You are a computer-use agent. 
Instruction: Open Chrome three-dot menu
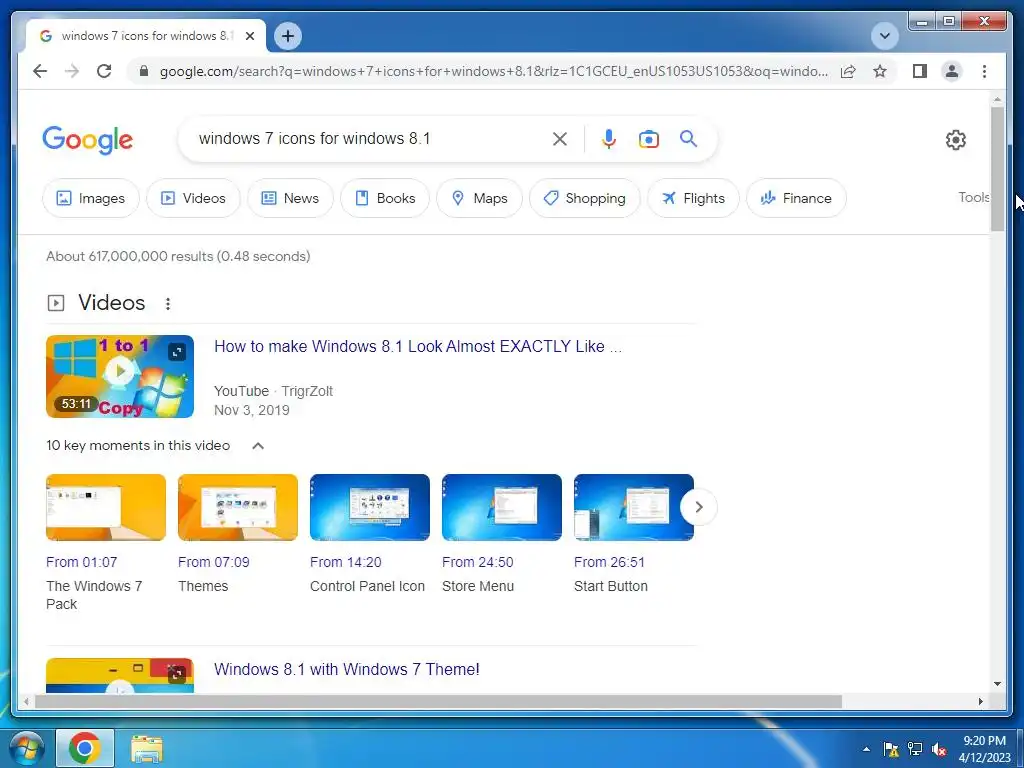pos(984,71)
